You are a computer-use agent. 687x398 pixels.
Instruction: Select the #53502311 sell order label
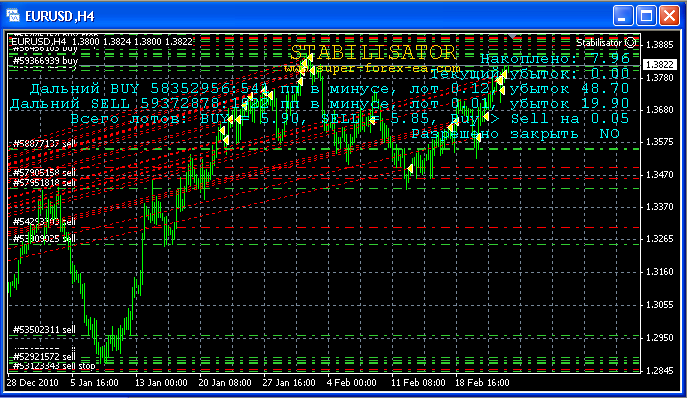[x=44, y=330]
